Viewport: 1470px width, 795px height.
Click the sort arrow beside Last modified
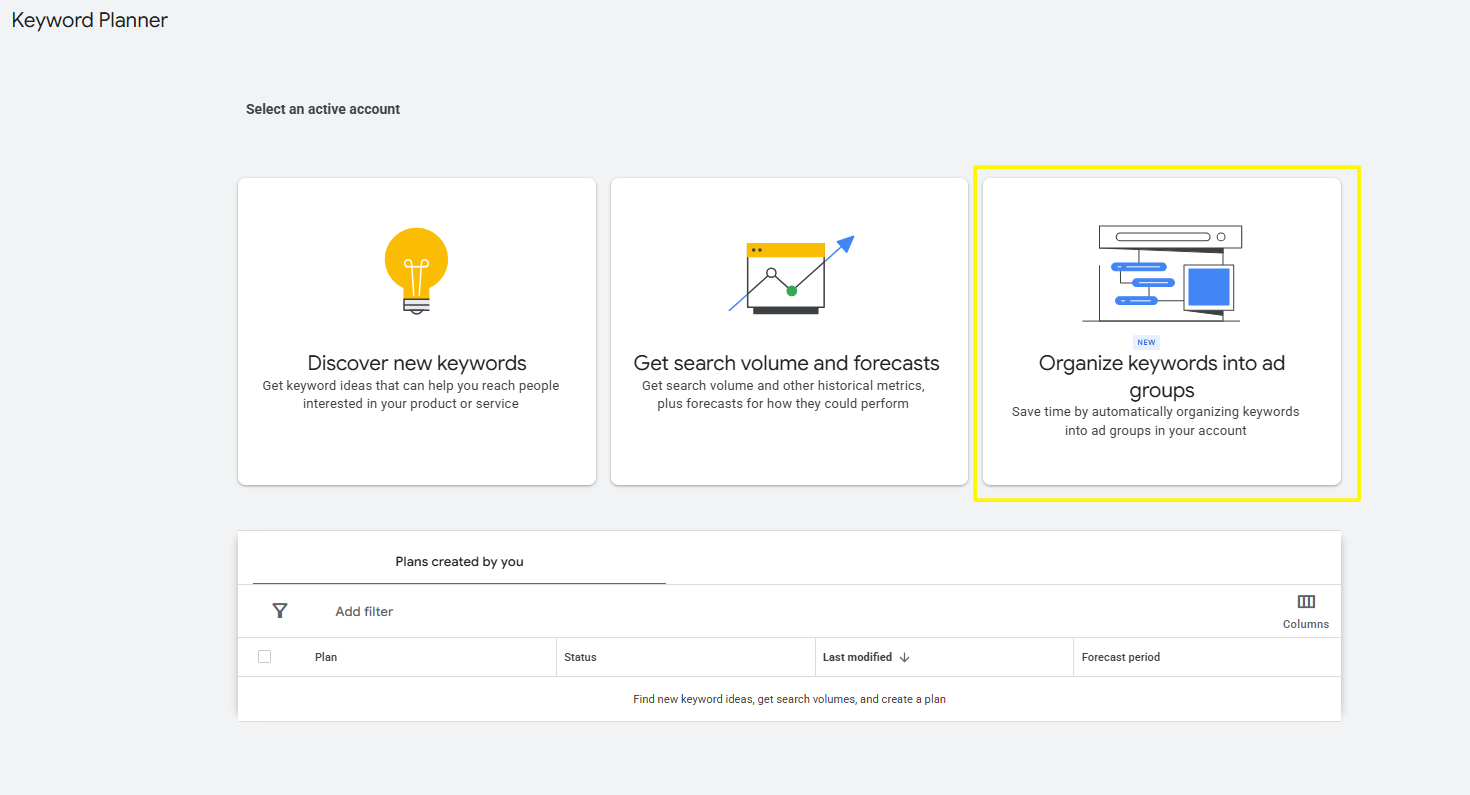tap(905, 657)
